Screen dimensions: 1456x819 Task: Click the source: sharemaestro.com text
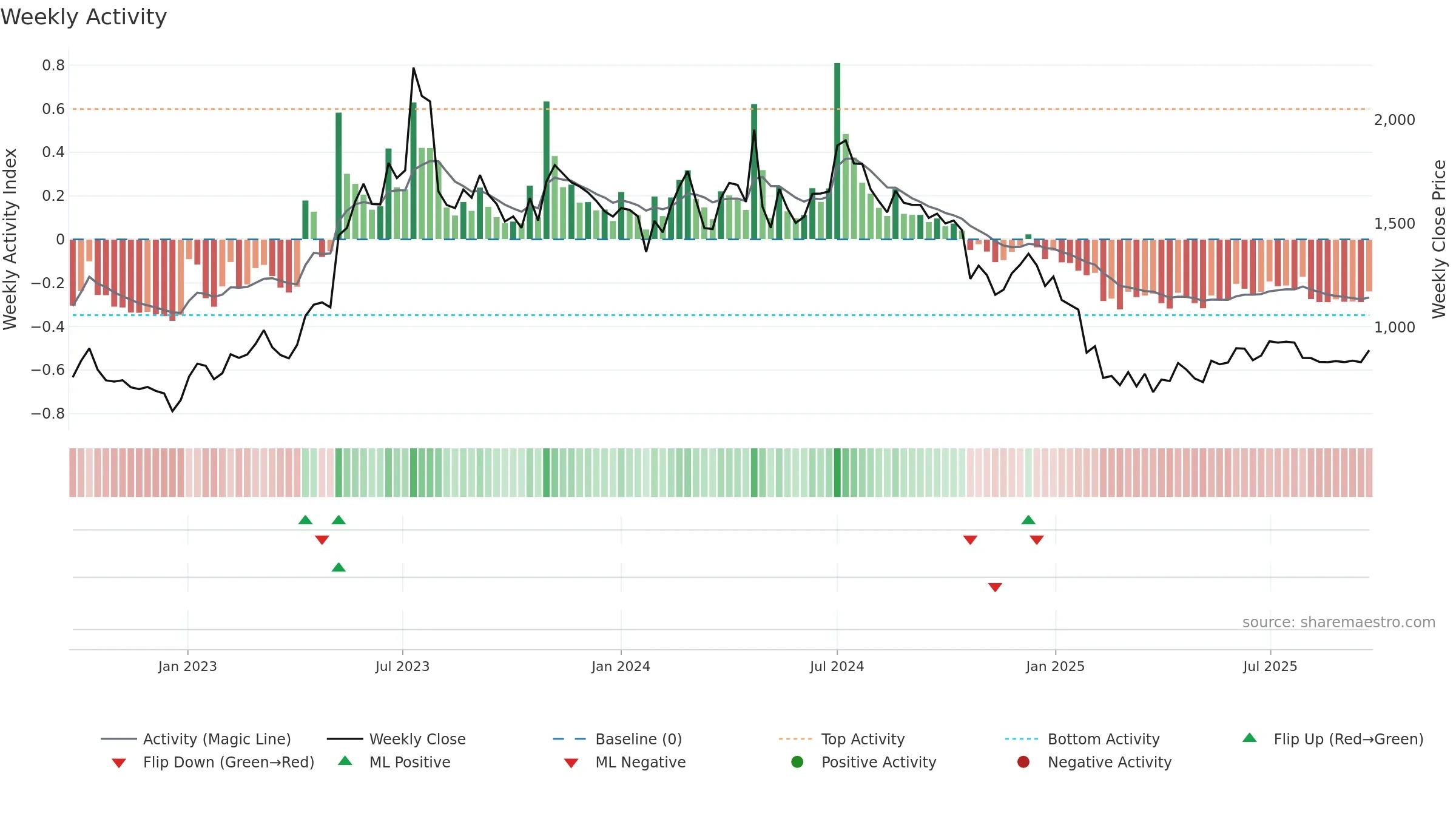(x=1339, y=622)
